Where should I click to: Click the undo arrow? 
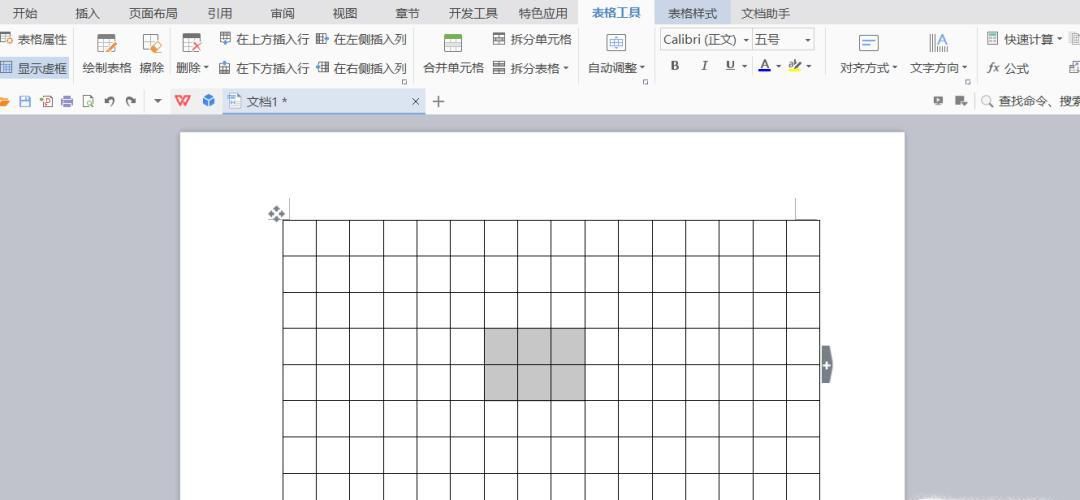[109, 101]
